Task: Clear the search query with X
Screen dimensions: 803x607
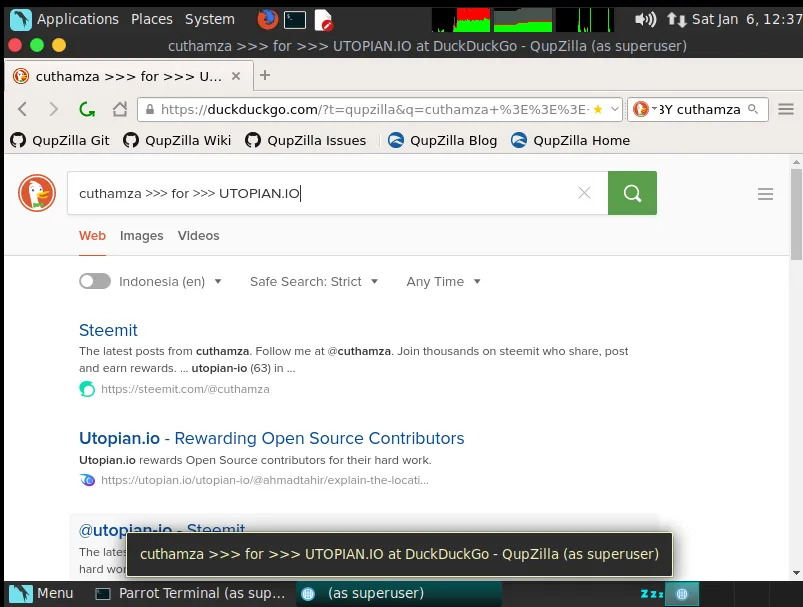Action: click(x=584, y=193)
